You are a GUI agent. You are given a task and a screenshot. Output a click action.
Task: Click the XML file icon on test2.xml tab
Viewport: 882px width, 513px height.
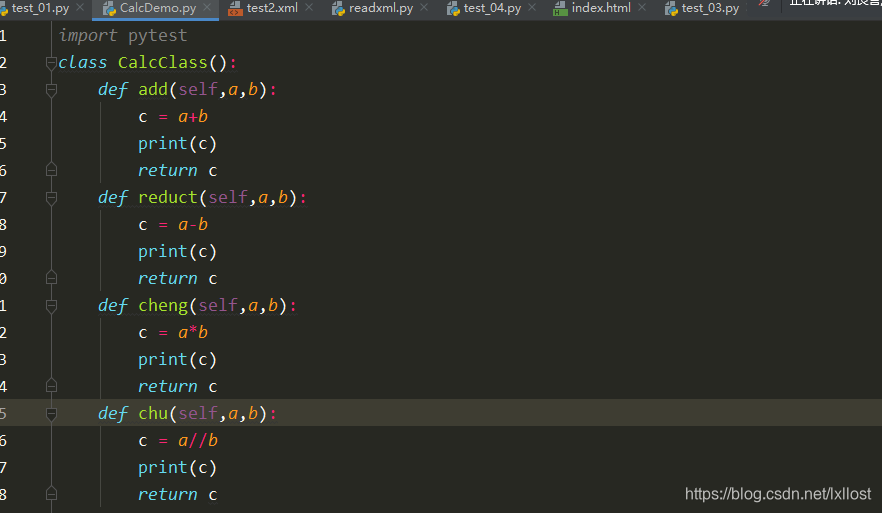pyautogui.click(x=235, y=8)
